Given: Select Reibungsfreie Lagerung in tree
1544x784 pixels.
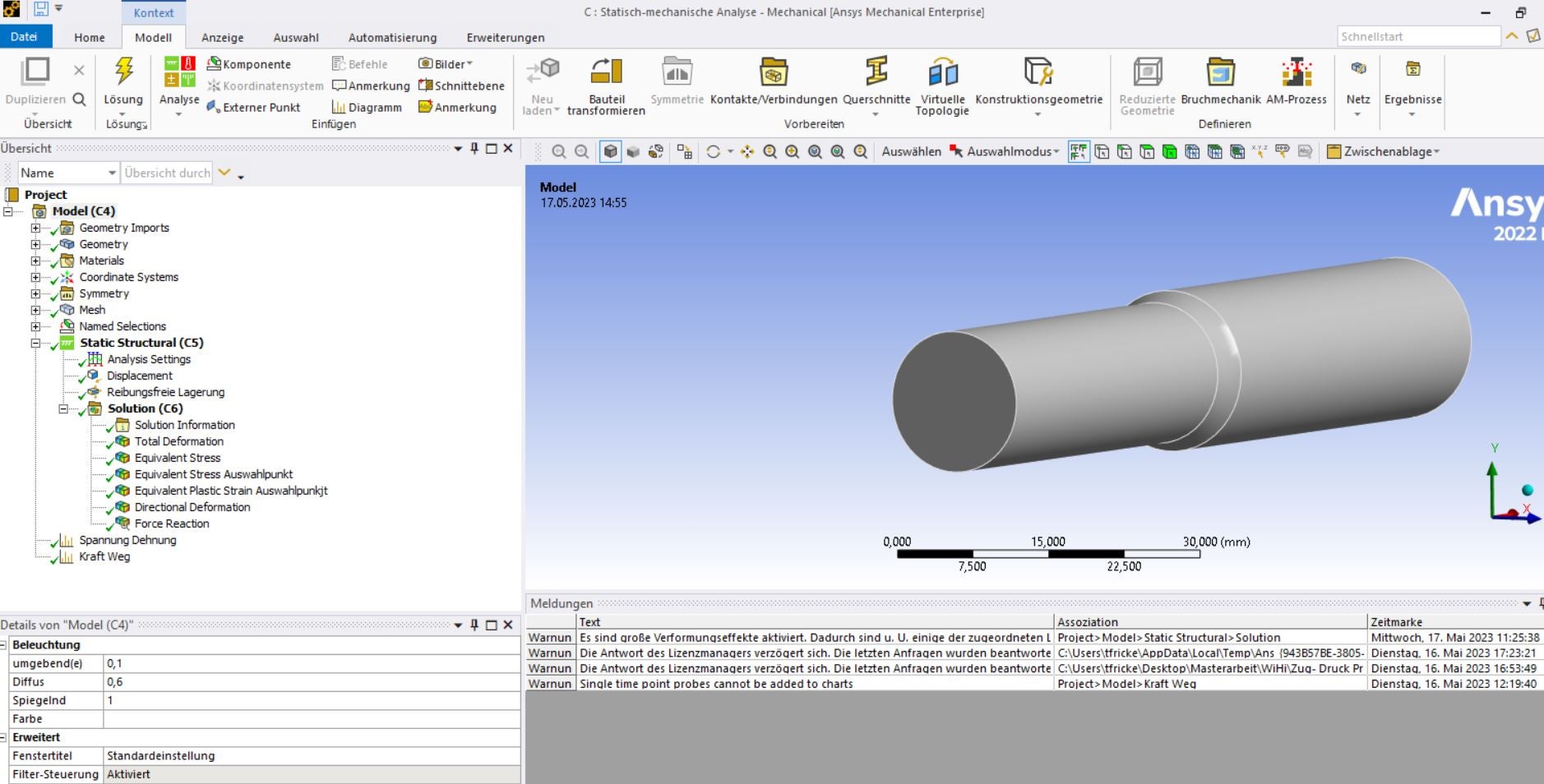Looking at the screenshot, I should pyautogui.click(x=165, y=392).
